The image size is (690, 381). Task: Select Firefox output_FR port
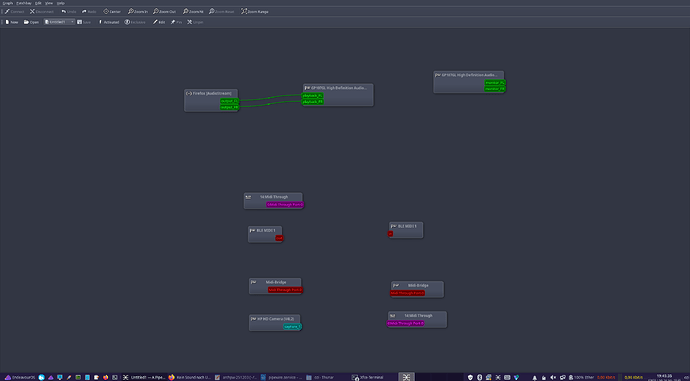point(229,107)
